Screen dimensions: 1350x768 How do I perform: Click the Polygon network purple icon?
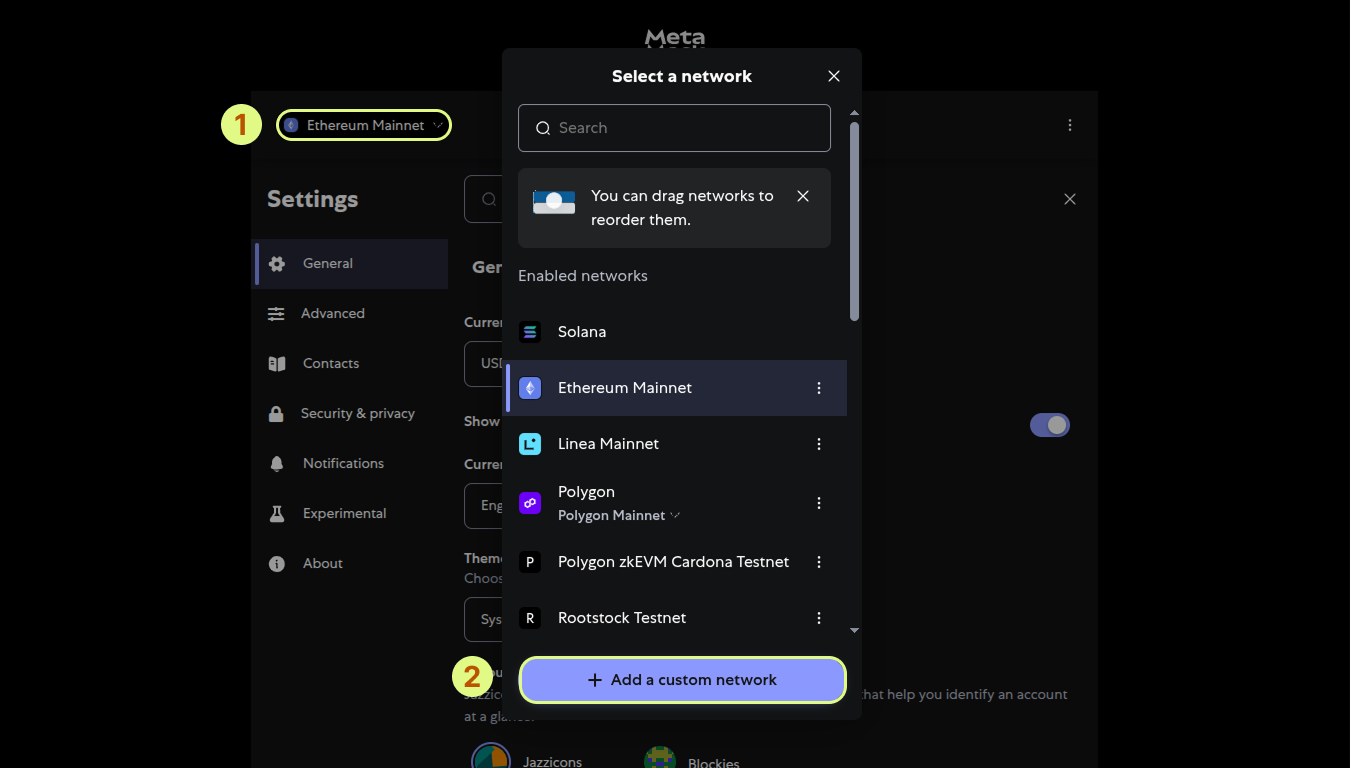(530, 503)
